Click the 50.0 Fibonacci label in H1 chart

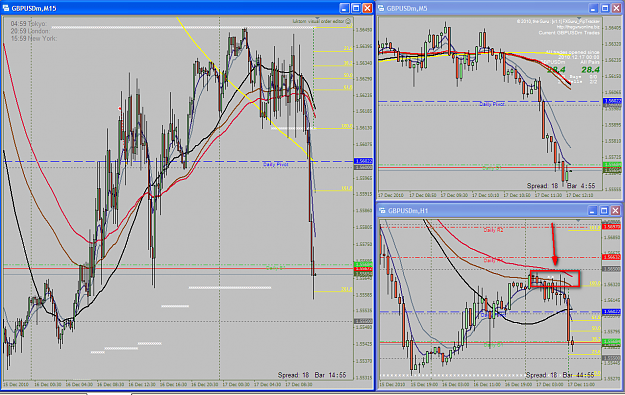[596, 328]
